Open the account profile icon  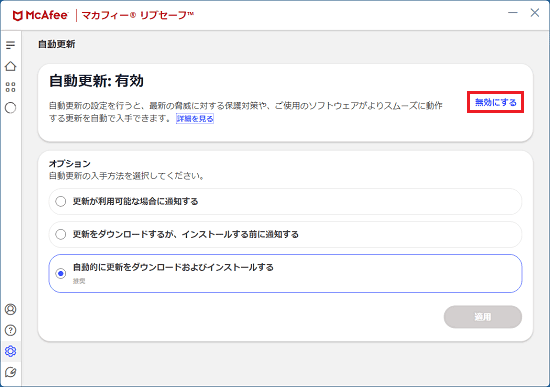tap(11, 309)
